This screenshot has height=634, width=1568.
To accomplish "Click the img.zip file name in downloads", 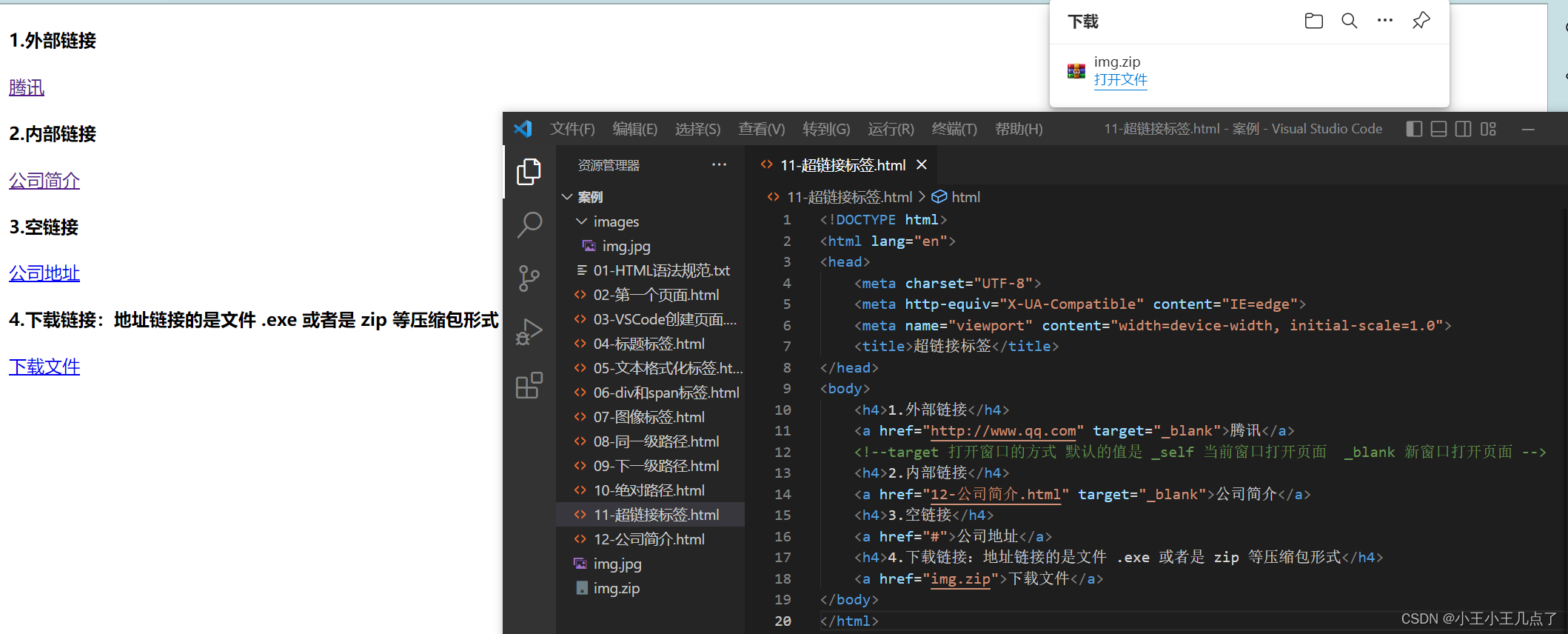I will point(1117,61).
